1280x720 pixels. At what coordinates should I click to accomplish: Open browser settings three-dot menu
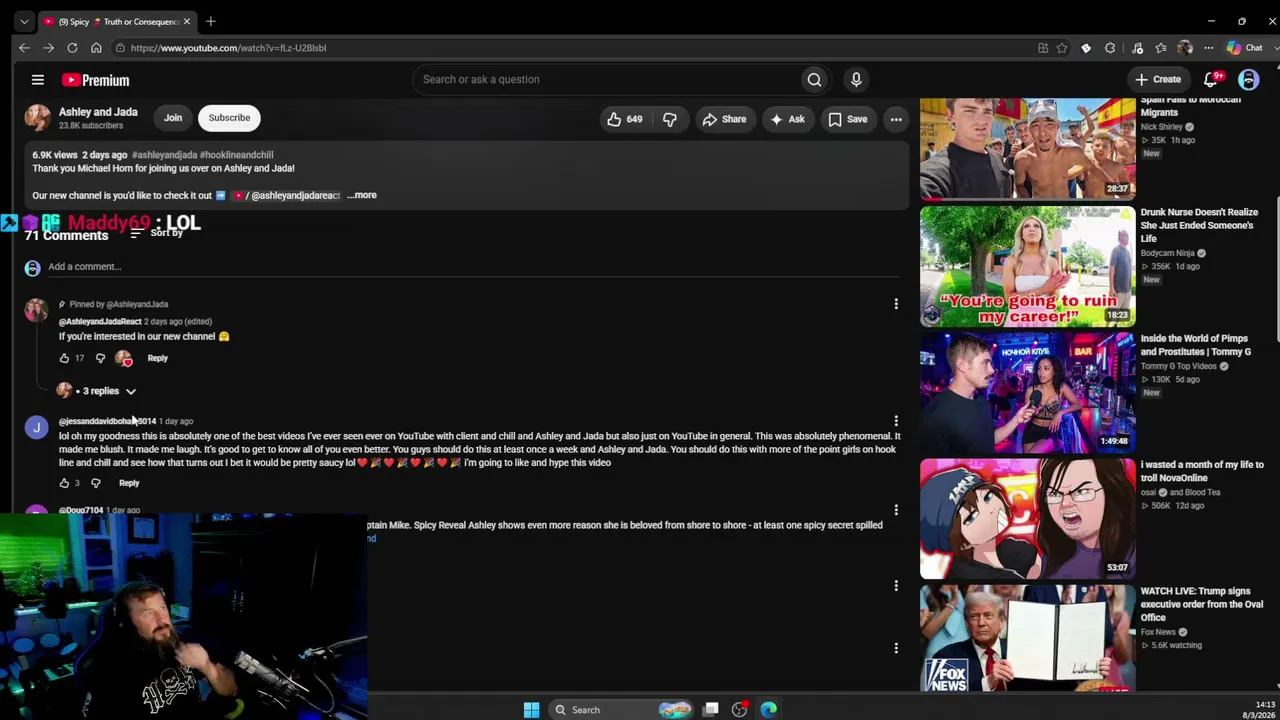coord(1208,48)
